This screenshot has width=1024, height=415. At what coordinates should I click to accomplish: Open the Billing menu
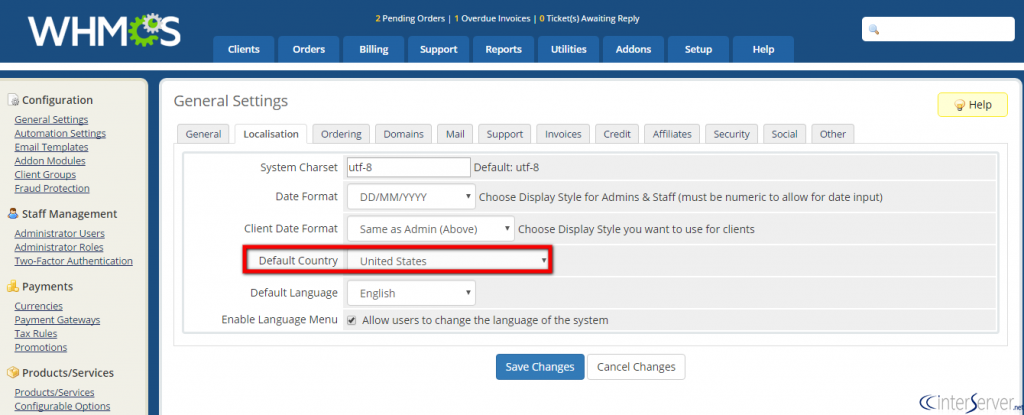(x=374, y=49)
